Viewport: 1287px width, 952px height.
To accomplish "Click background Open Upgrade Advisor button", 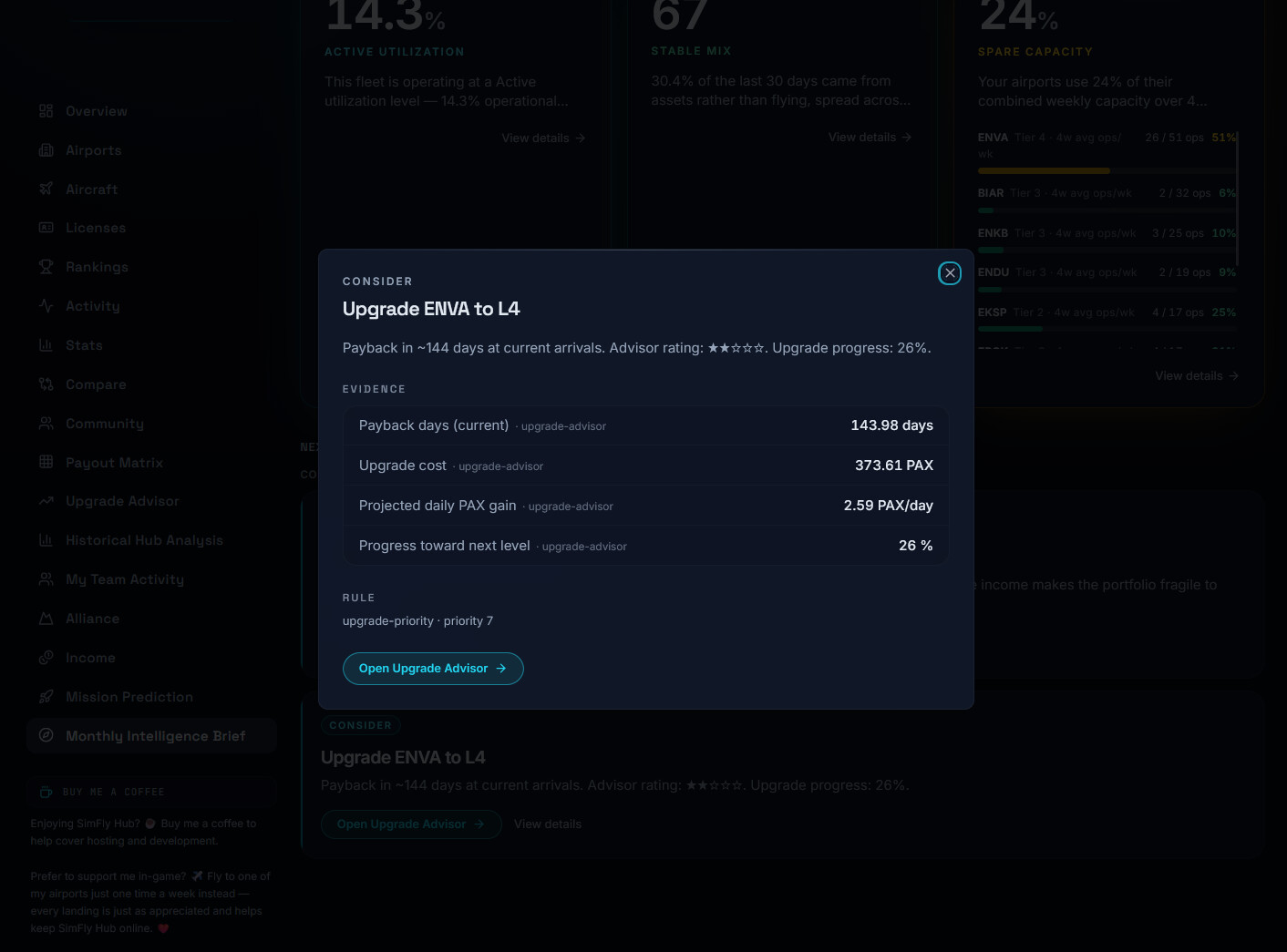I will pyautogui.click(x=411, y=824).
